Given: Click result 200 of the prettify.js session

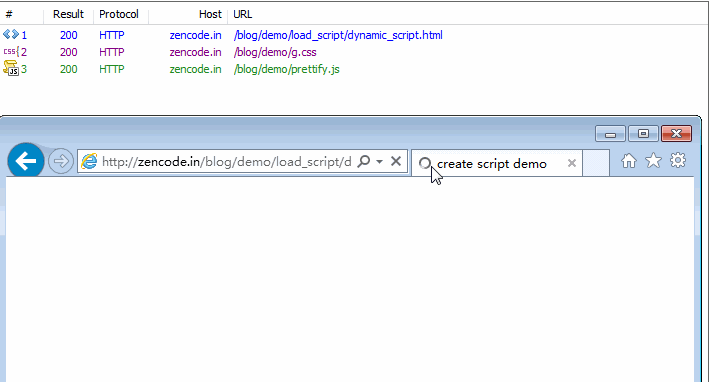Looking at the screenshot, I should [x=69, y=69].
